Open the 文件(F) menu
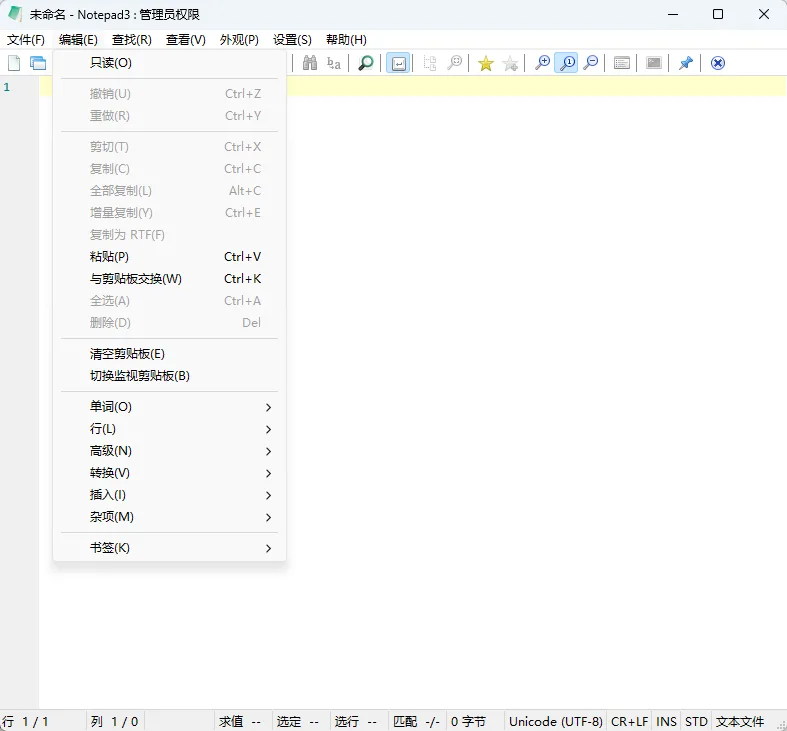This screenshot has height=731, width=787. [26, 40]
